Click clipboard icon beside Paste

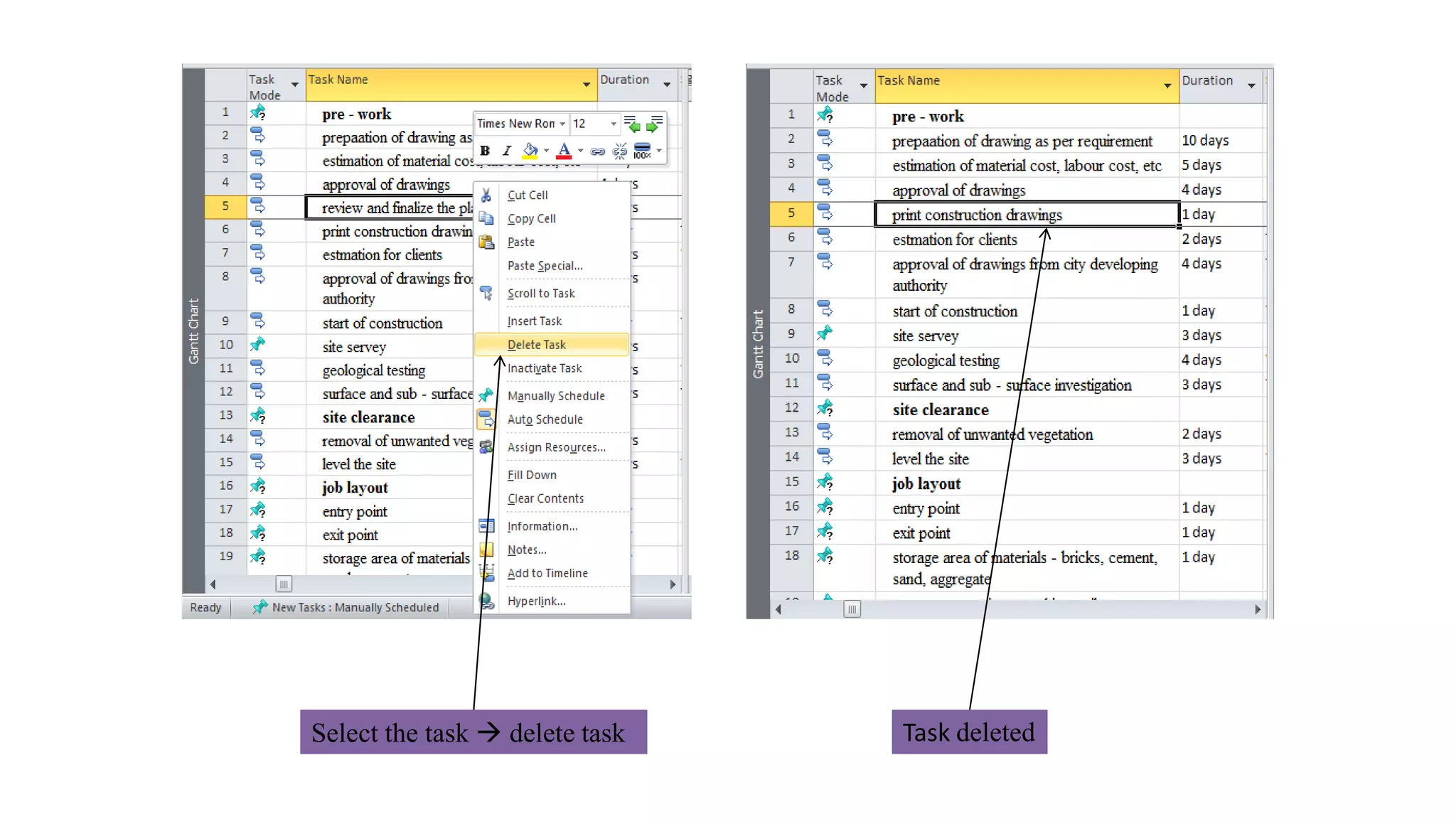486,242
